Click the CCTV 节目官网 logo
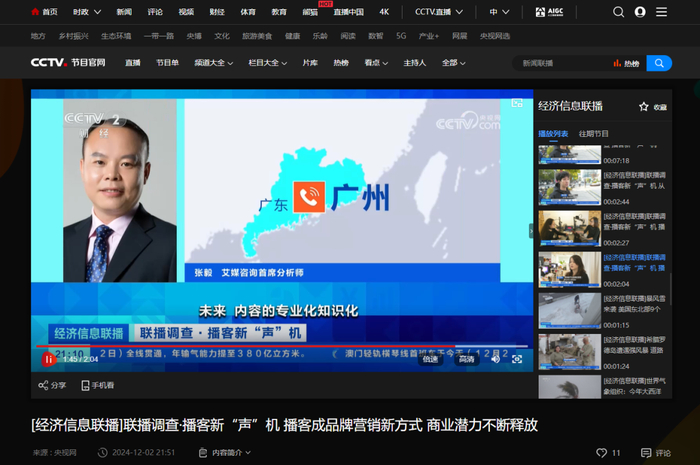This screenshot has width=700, height=465. click(68, 62)
